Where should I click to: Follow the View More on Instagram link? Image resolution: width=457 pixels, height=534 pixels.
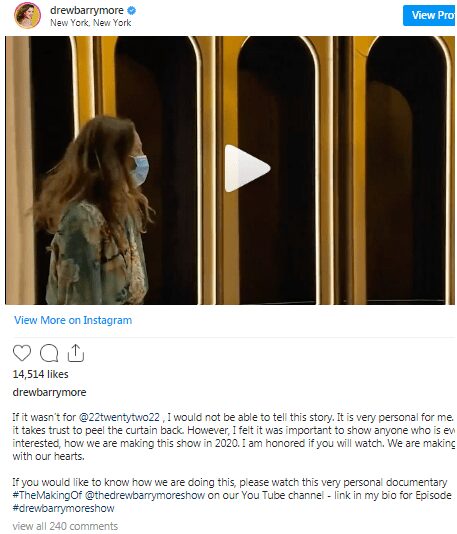click(x=73, y=320)
